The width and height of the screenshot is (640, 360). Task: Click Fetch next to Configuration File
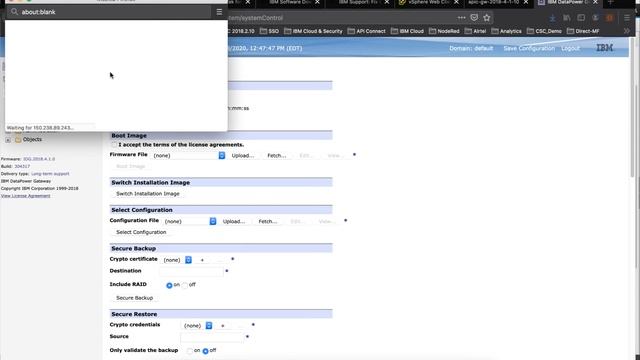[267, 221]
